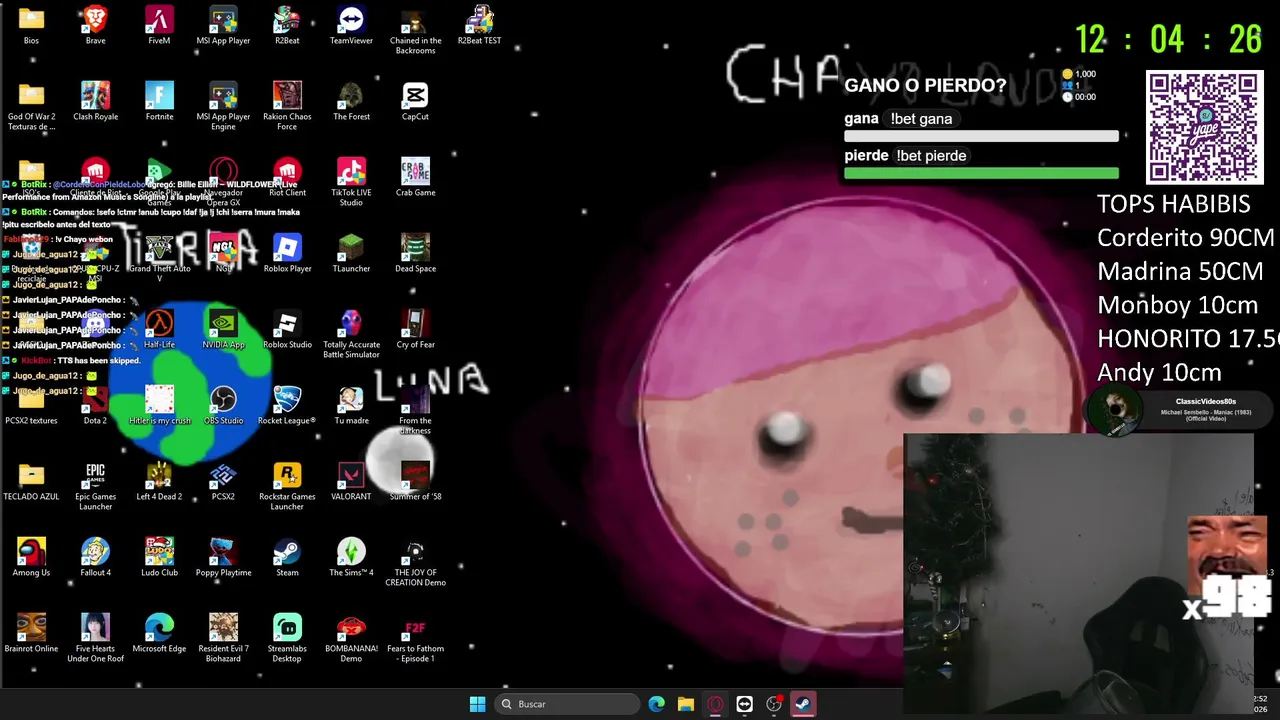Select the PCSX2 emulator shortcut

click(223, 482)
